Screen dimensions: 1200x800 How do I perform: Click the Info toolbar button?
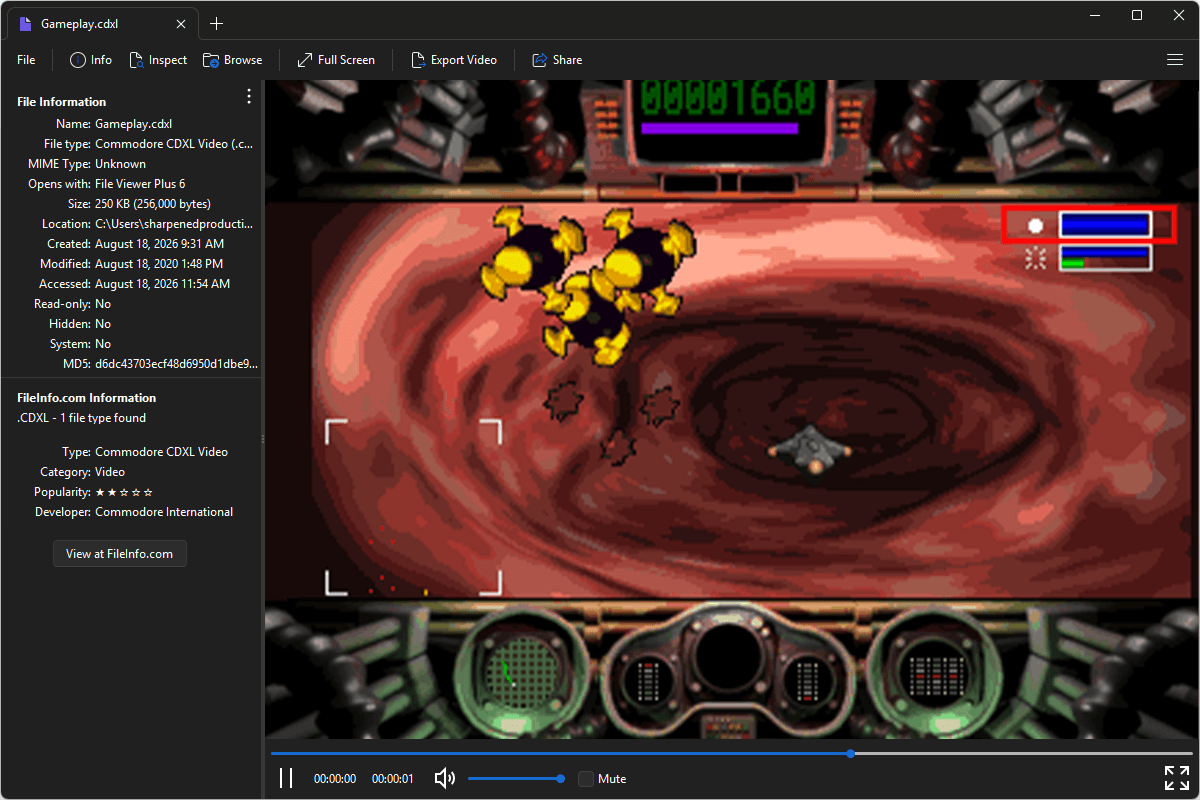click(x=91, y=60)
